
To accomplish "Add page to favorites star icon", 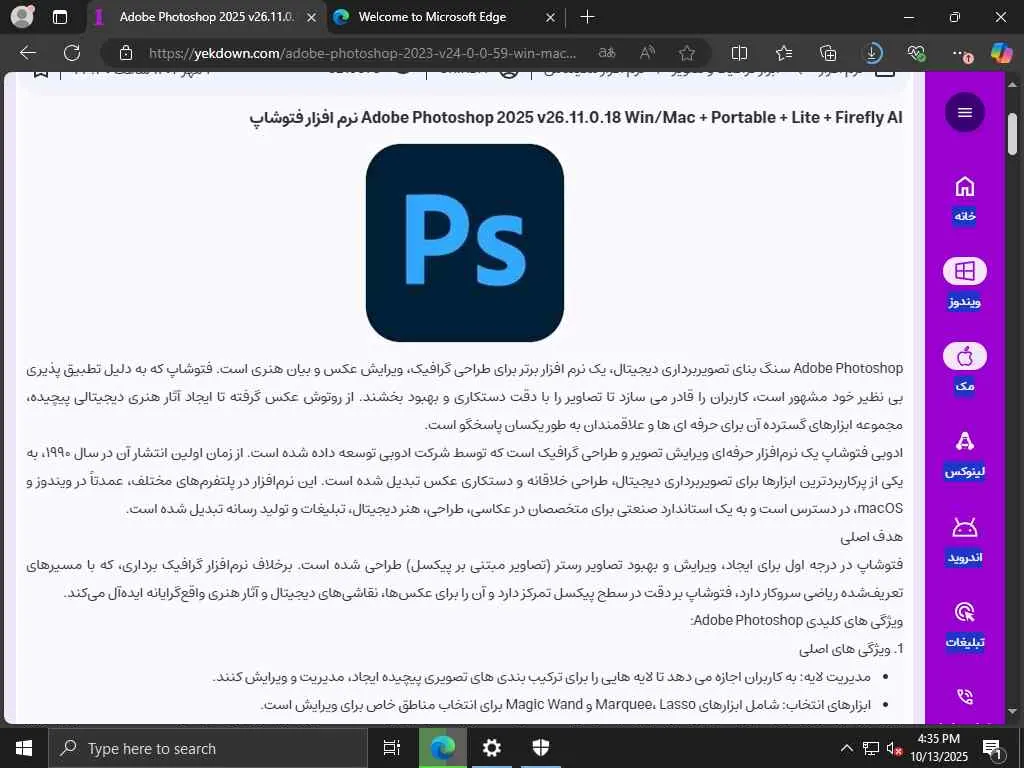I will coord(686,53).
